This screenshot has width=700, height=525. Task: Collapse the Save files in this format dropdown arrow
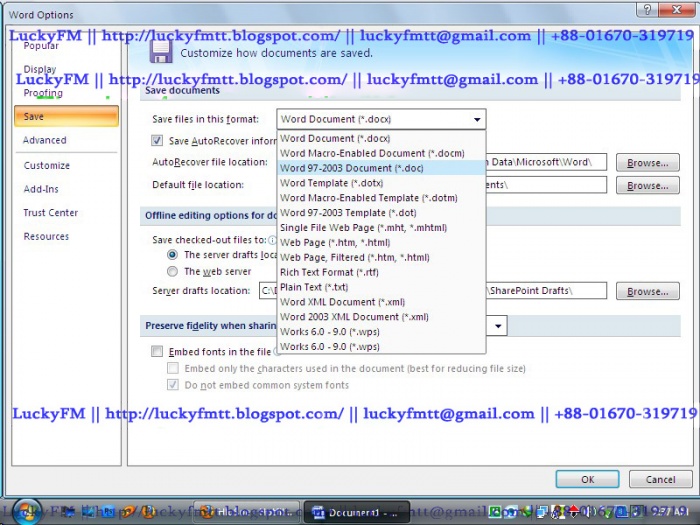477,119
